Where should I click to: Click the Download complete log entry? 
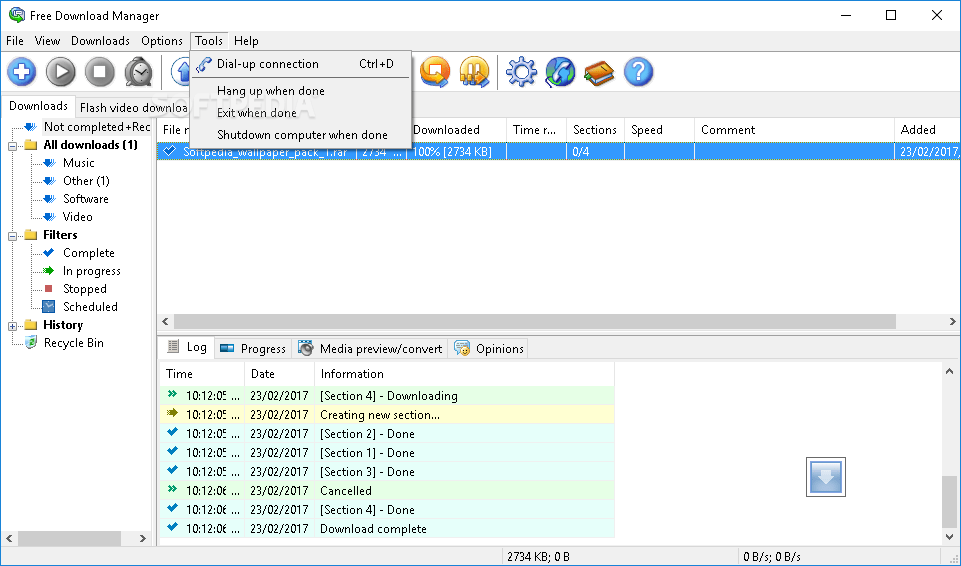387,529
